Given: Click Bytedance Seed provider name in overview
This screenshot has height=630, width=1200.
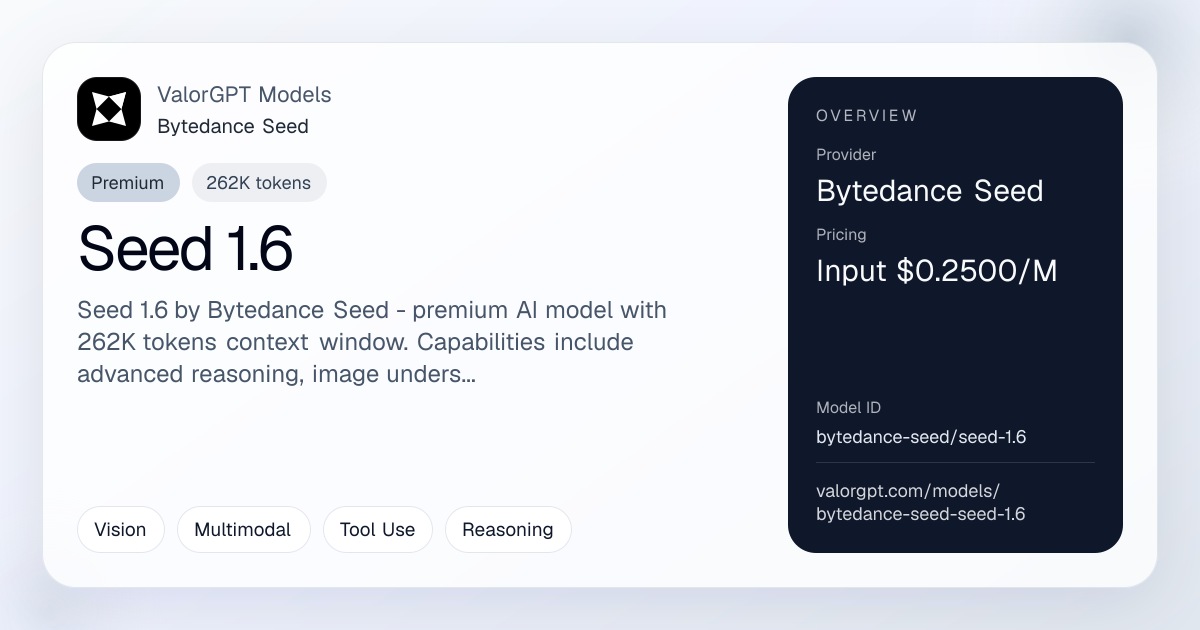Looking at the screenshot, I should [930, 191].
